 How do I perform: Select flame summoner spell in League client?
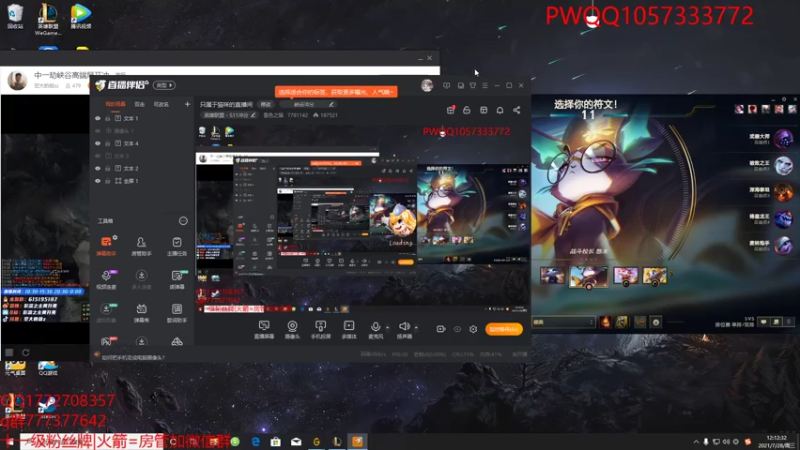tap(605, 321)
